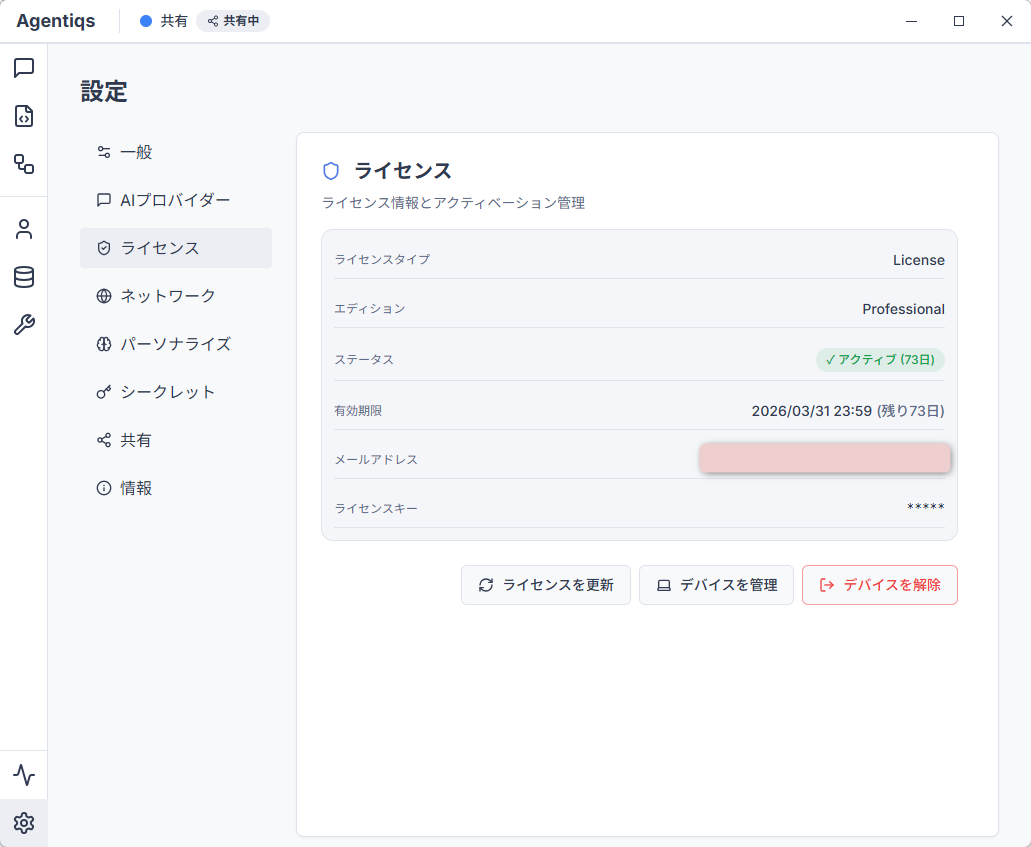
Task: Click the wrench tools icon in sidebar
Action: click(x=24, y=325)
